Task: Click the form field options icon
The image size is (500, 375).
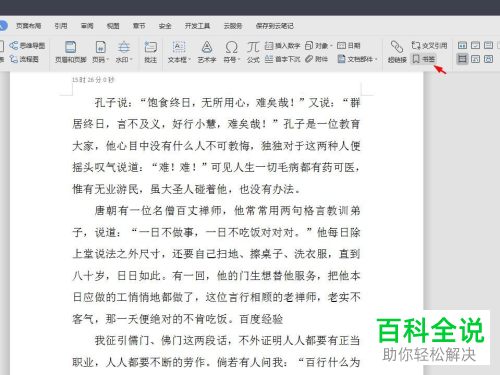Action: [x=475, y=59]
